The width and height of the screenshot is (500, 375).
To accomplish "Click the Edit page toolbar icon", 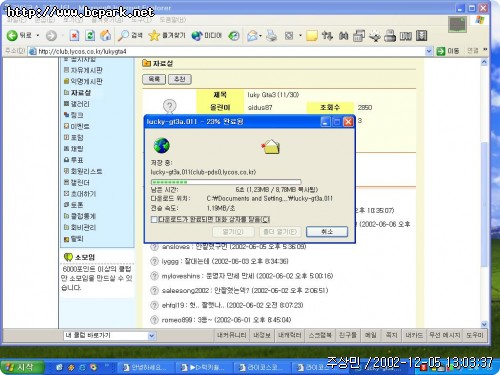I will (289, 36).
